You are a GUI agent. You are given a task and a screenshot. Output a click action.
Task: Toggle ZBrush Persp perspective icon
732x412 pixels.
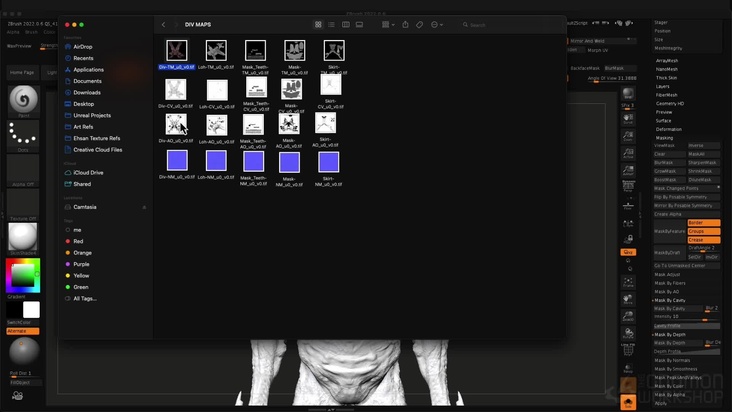click(x=628, y=187)
